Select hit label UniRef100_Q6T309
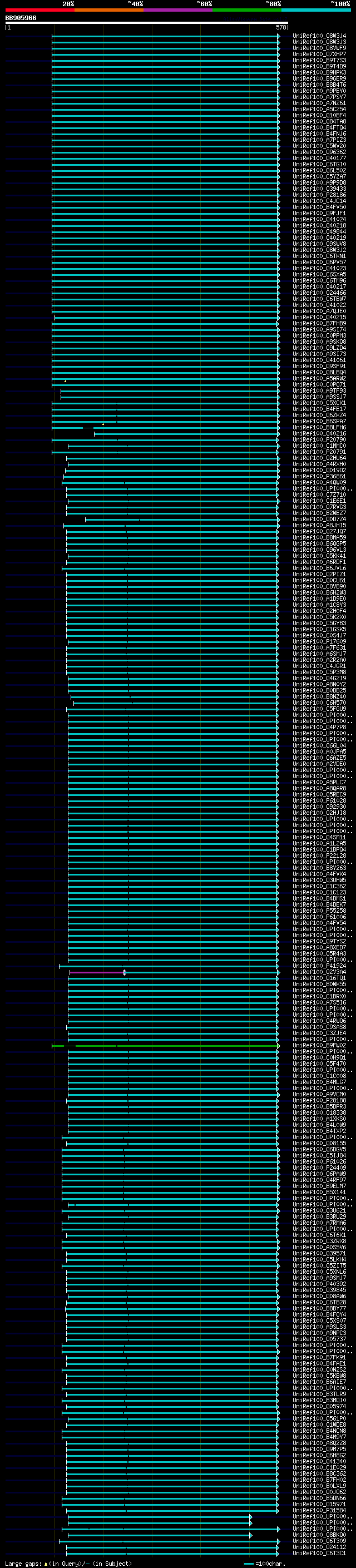 tap(319, 1541)
